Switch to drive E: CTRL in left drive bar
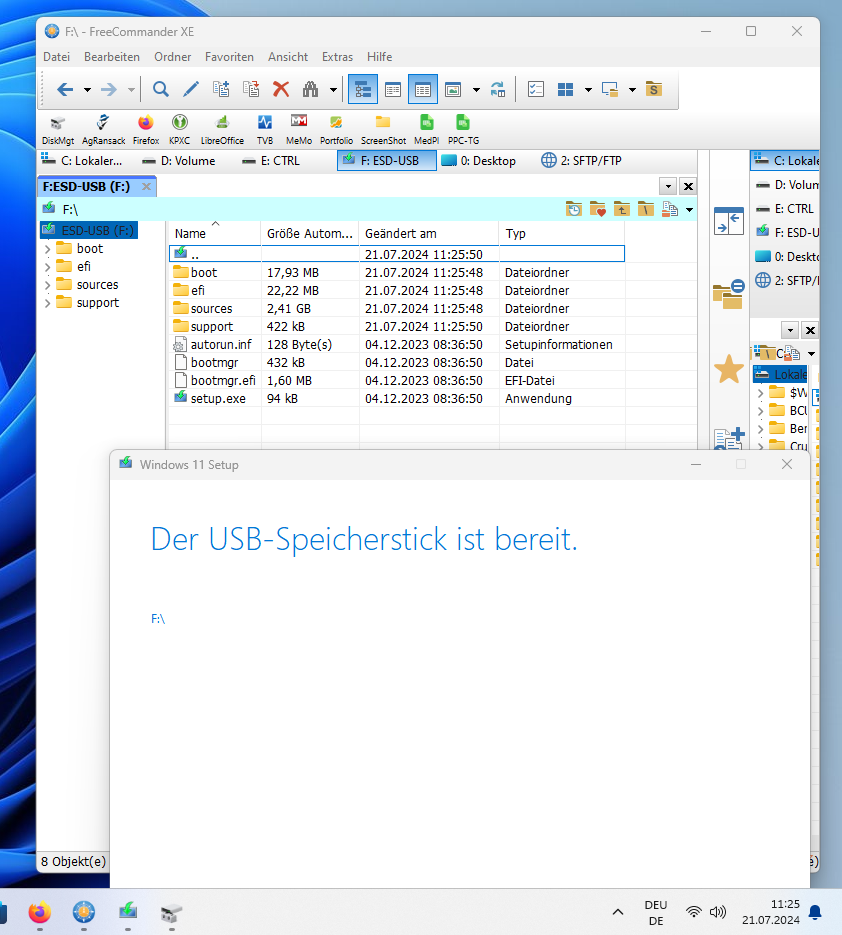Screen dimensions: 842x935 [271, 160]
